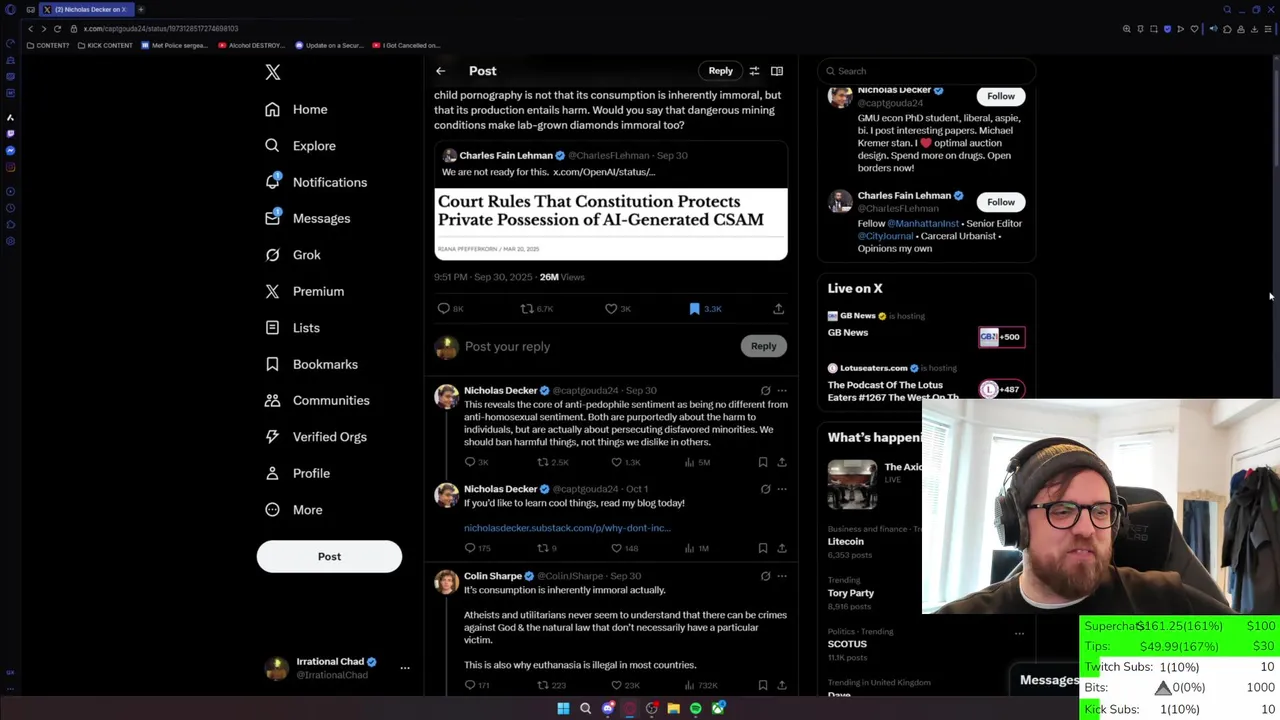1280x720 pixels.
Task: Follow Charles Fain Lehman in relevant people
Action: tap(1000, 202)
